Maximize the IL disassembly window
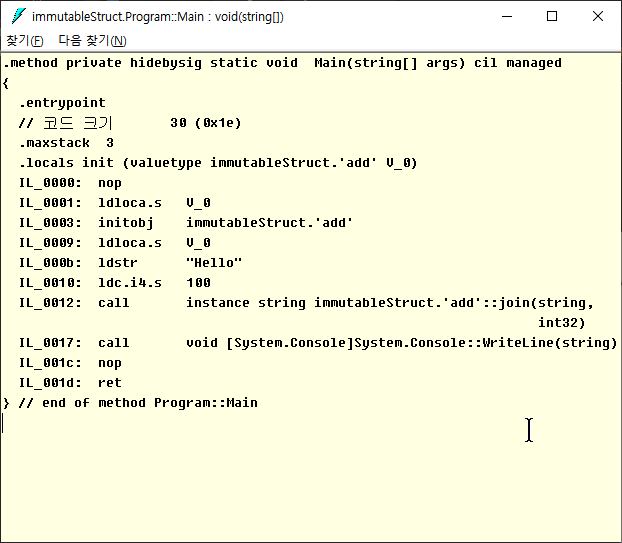 (x=552, y=16)
